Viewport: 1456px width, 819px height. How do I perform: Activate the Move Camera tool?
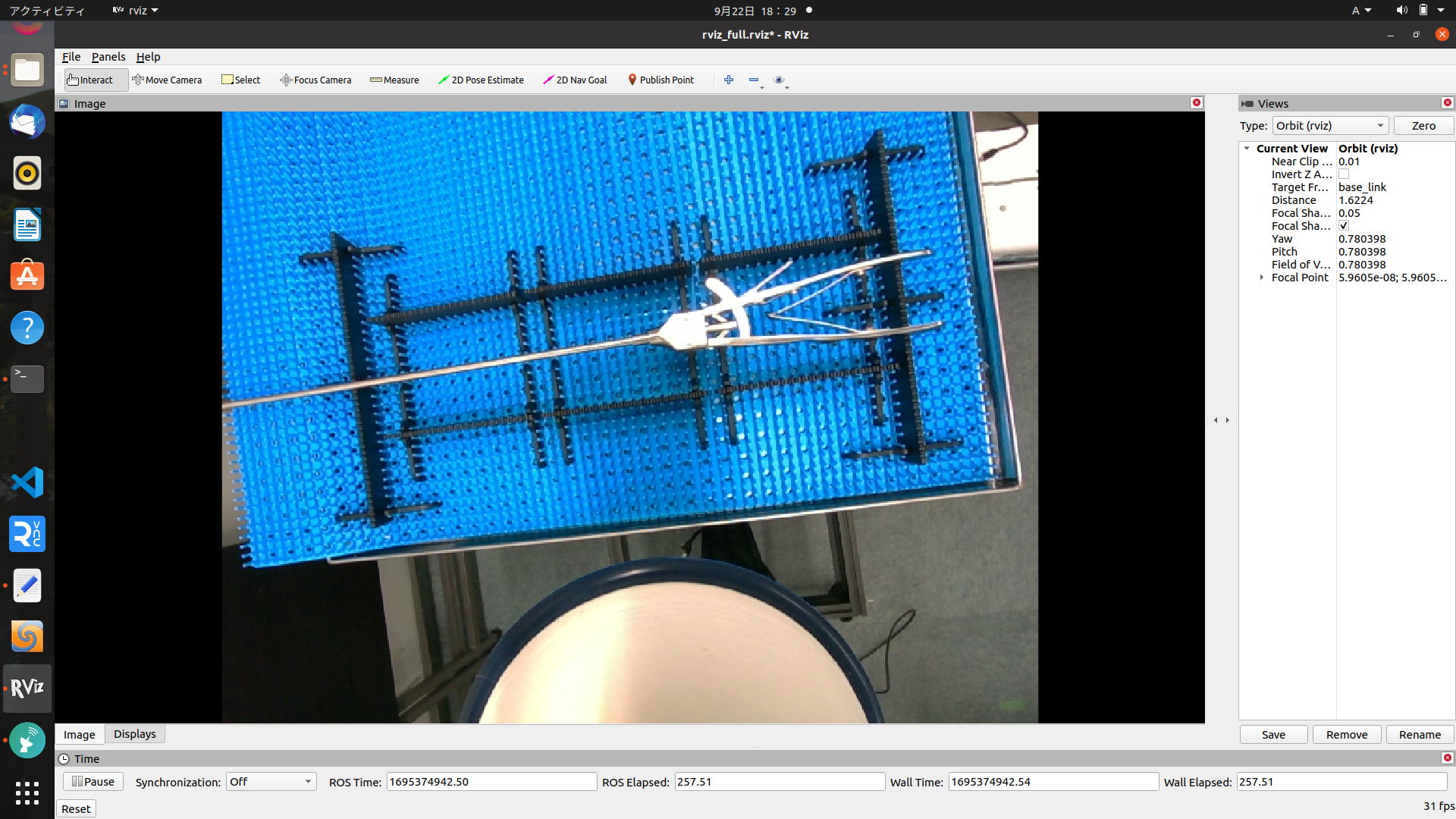(167, 80)
